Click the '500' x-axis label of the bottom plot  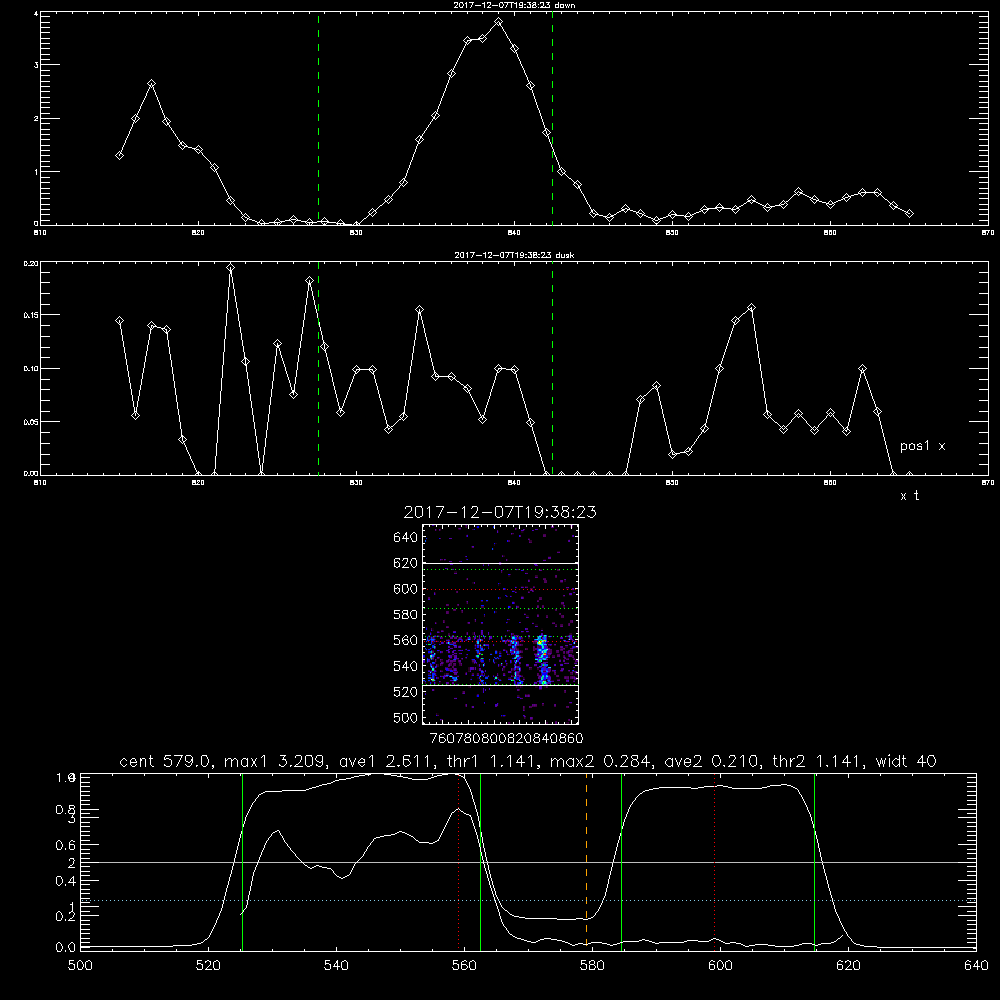(80, 966)
